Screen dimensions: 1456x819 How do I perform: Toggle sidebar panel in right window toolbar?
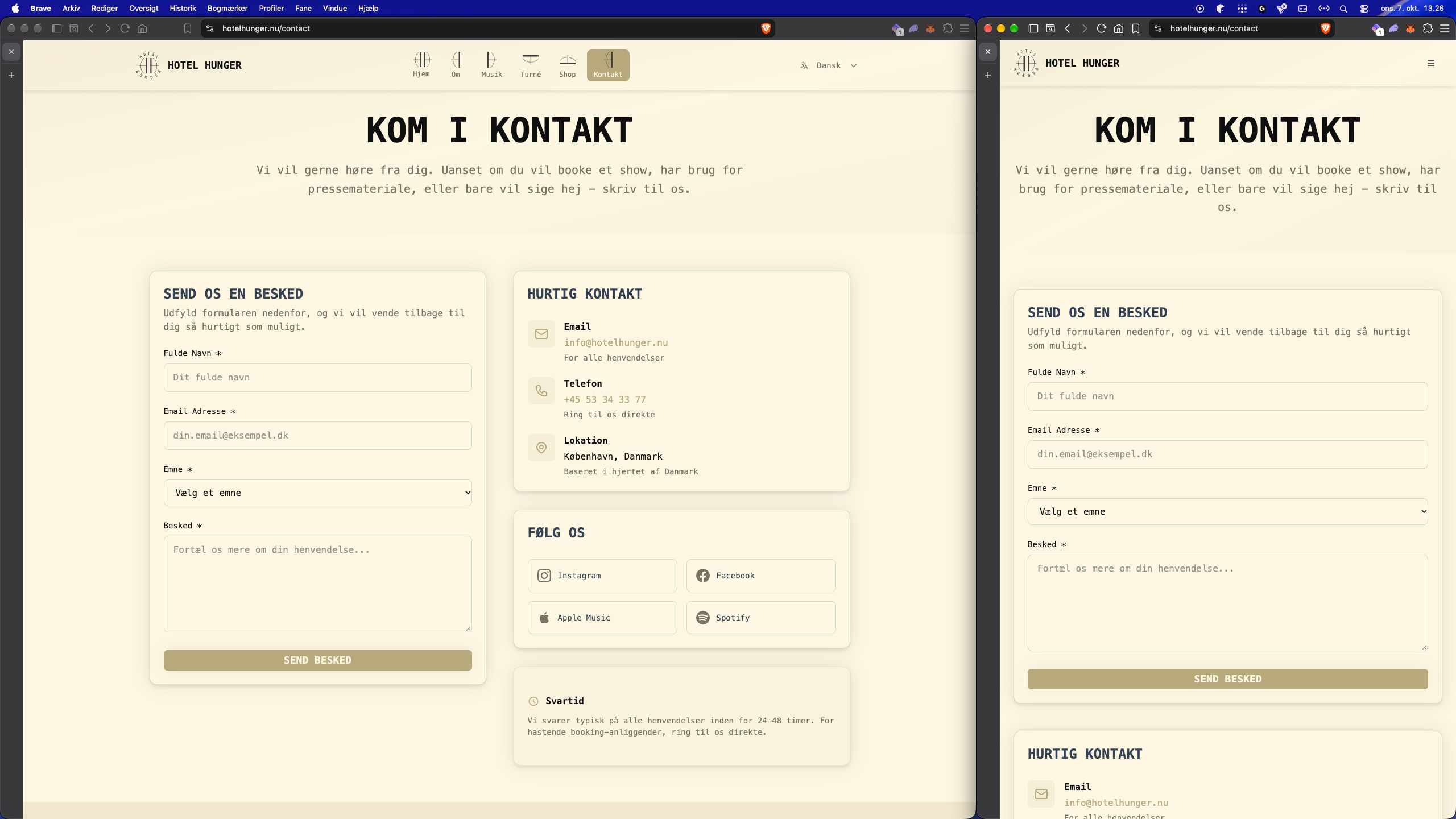[1033, 28]
